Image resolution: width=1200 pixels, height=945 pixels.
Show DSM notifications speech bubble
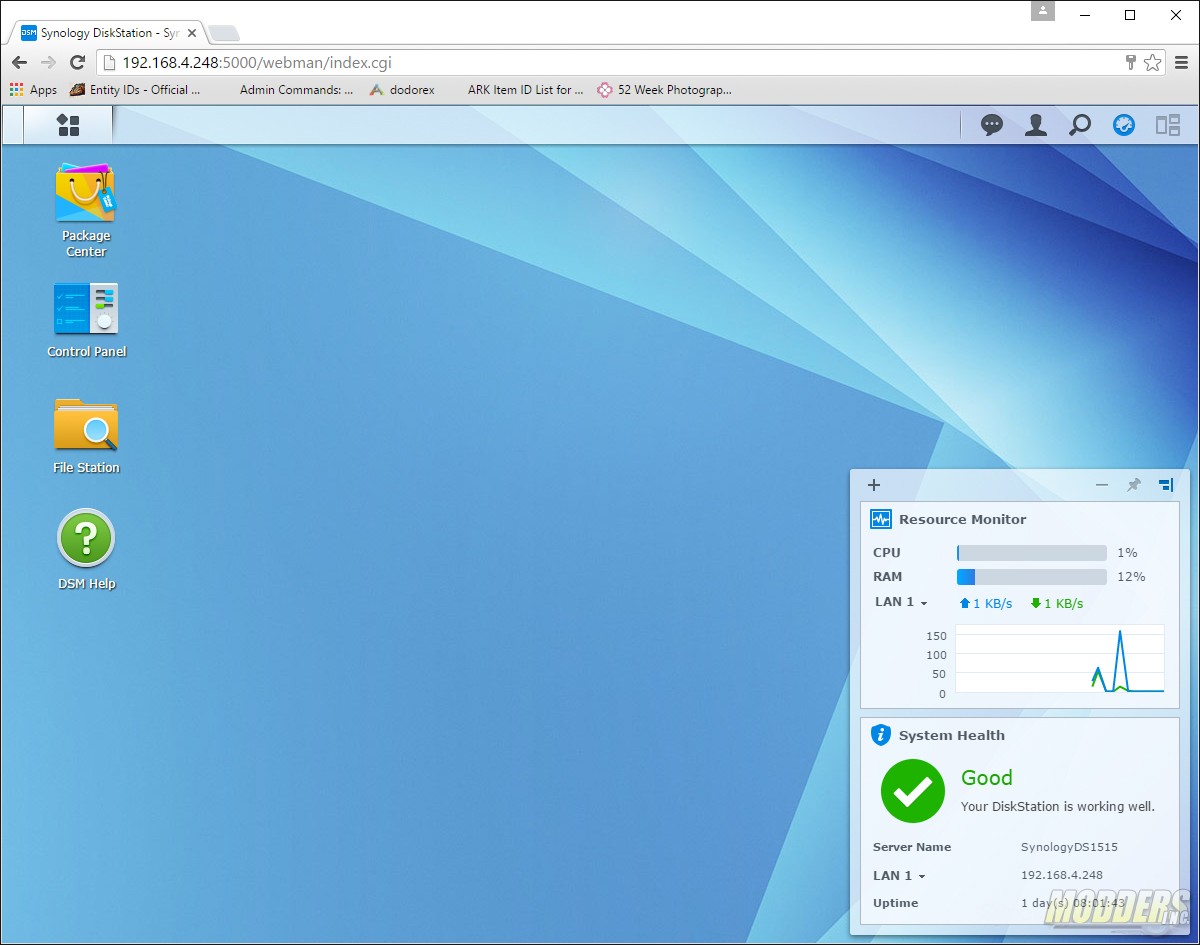(x=992, y=125)
